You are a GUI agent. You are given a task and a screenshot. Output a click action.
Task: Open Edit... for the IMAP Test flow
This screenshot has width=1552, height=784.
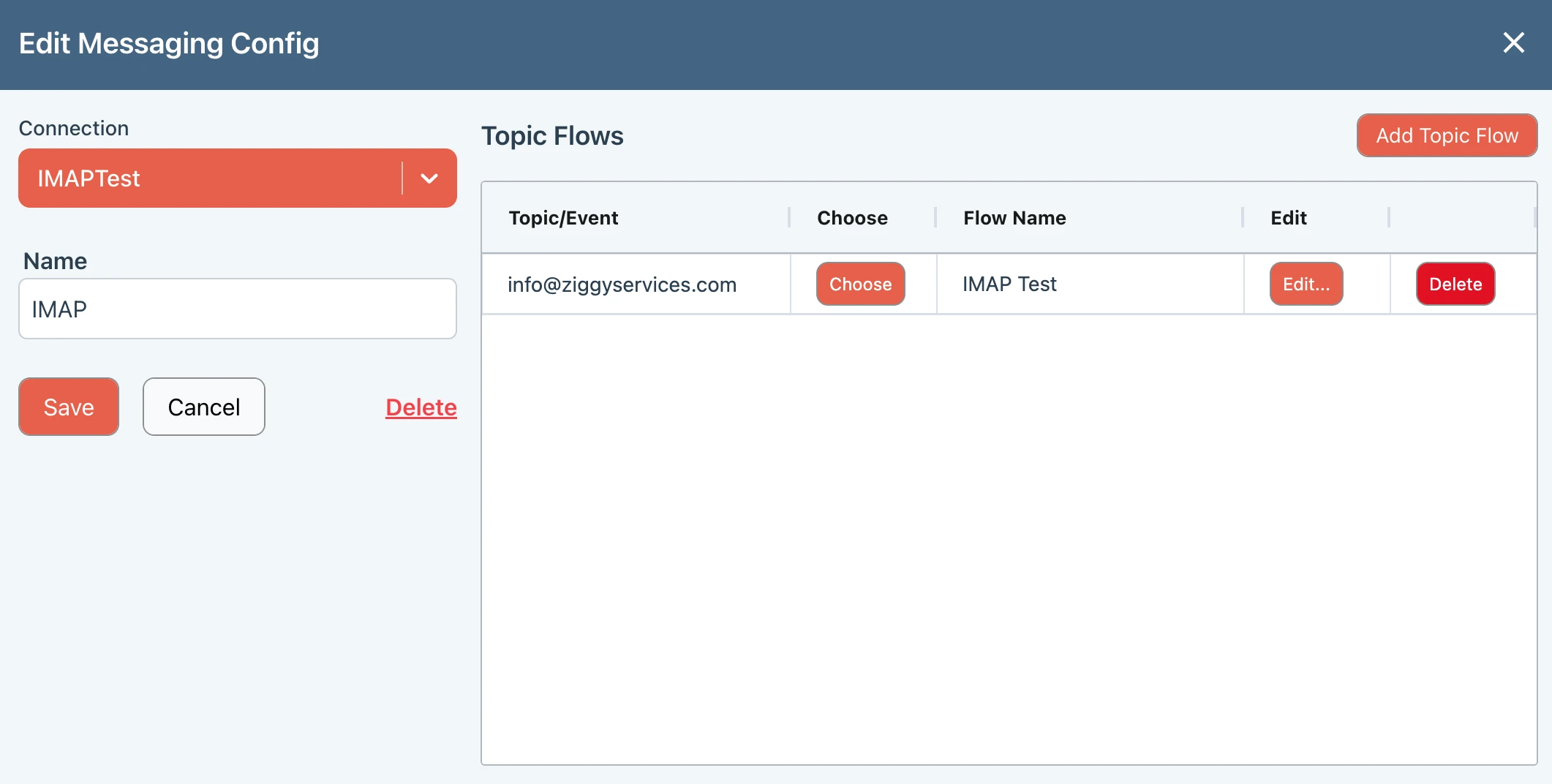(x=1306, y=284)
